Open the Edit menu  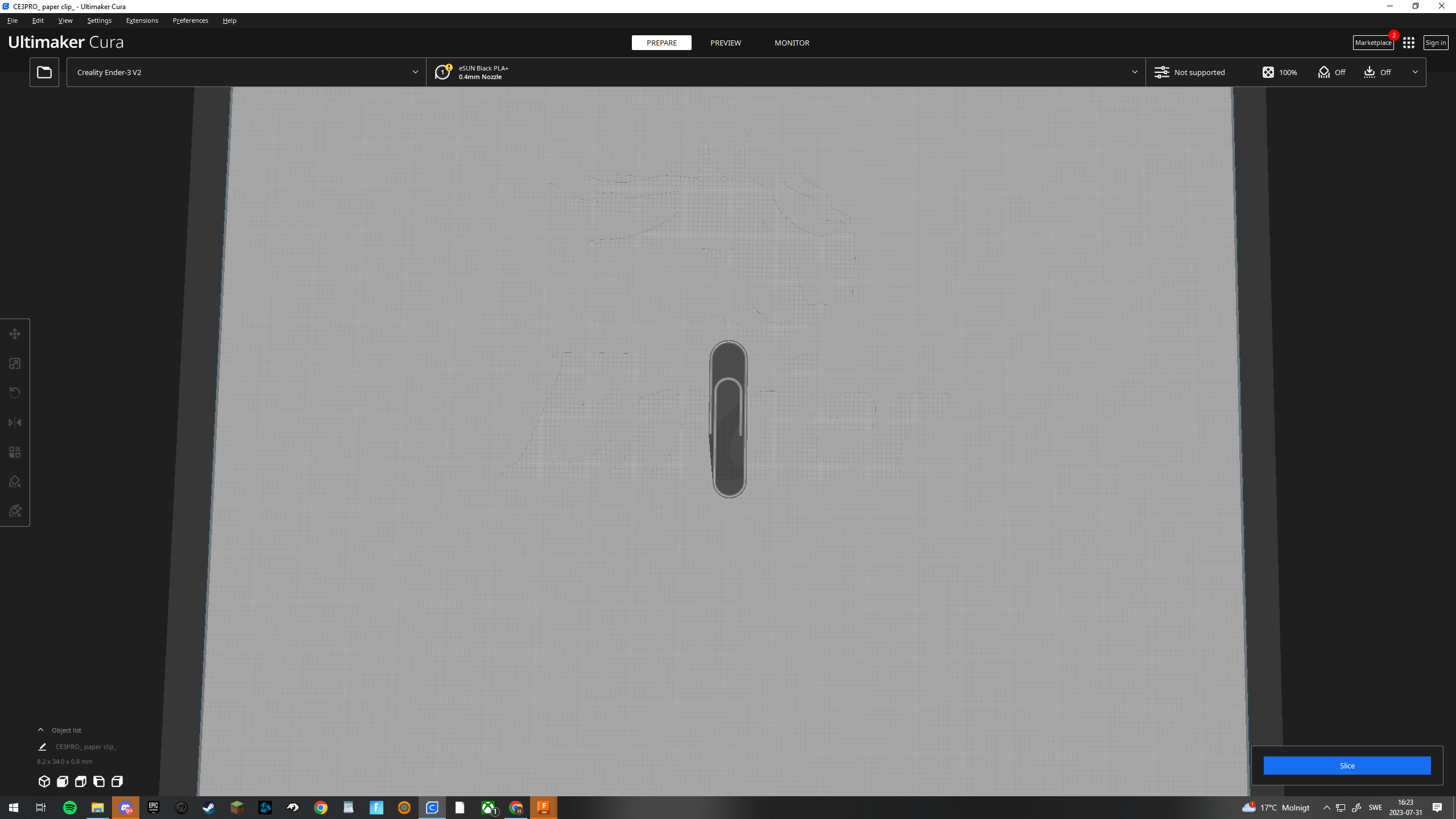coord(38,20)
